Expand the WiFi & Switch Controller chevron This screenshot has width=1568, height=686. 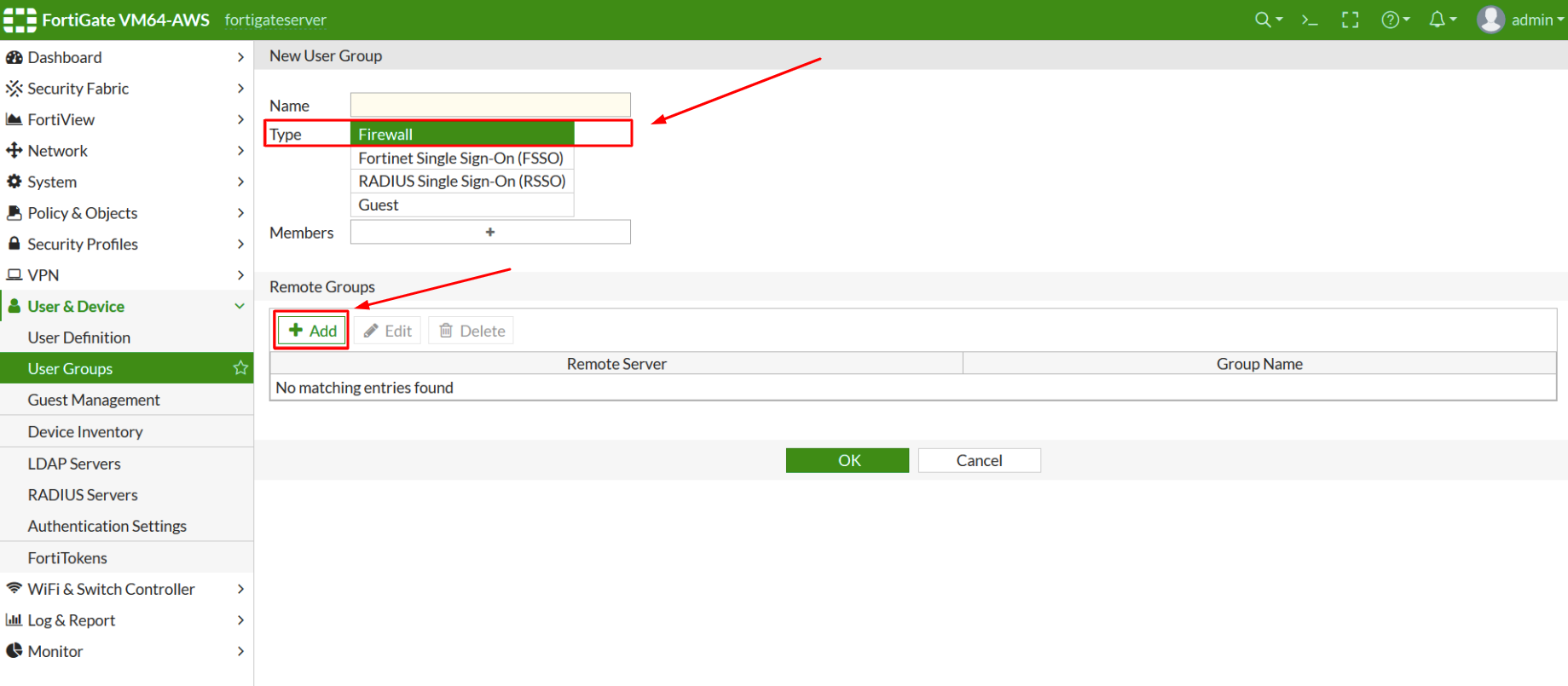[240, 589]
